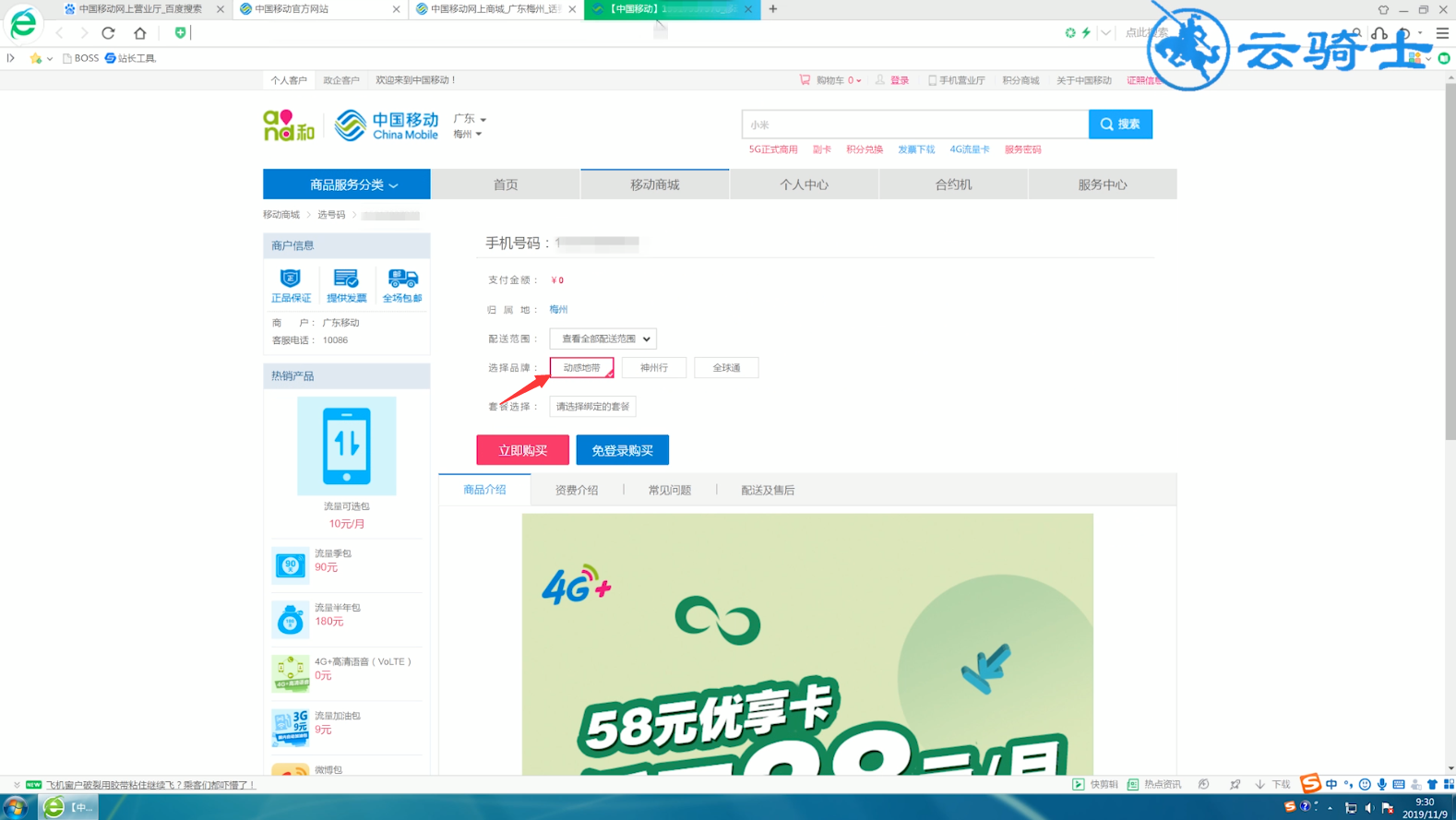Viewport: 1456px width, 820px height.
Task: Click the China Mobile logo
Action: tap(386, 125)
